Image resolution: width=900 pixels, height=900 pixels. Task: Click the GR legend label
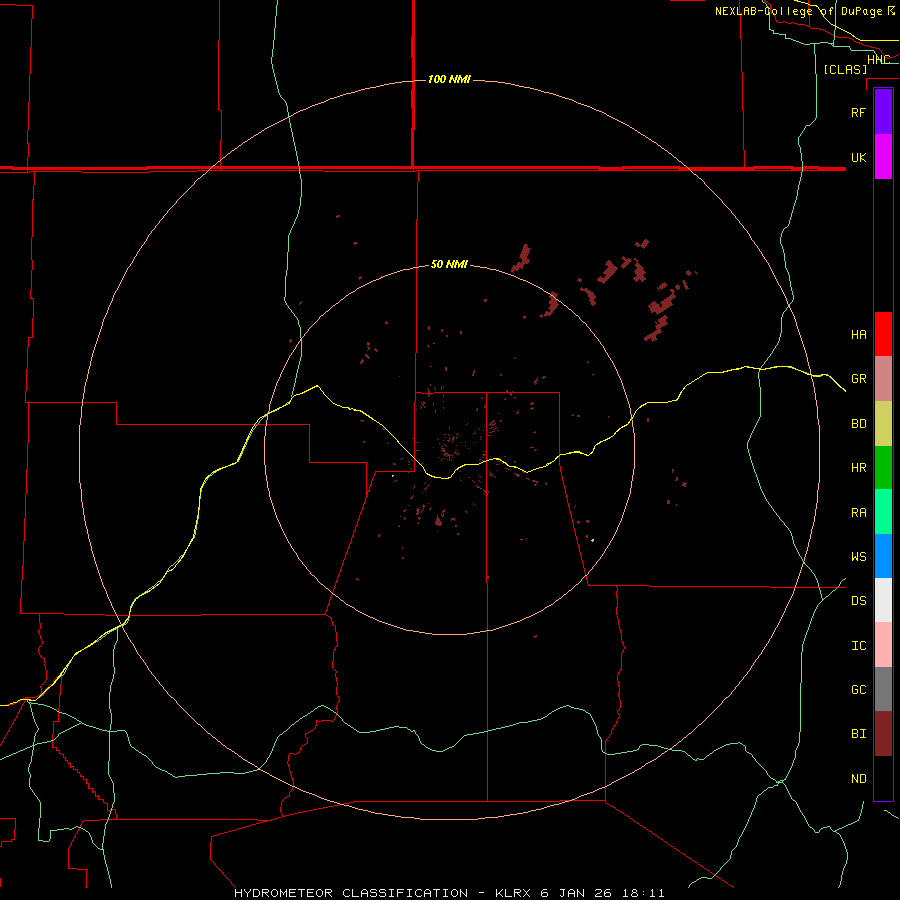[858, 379]
